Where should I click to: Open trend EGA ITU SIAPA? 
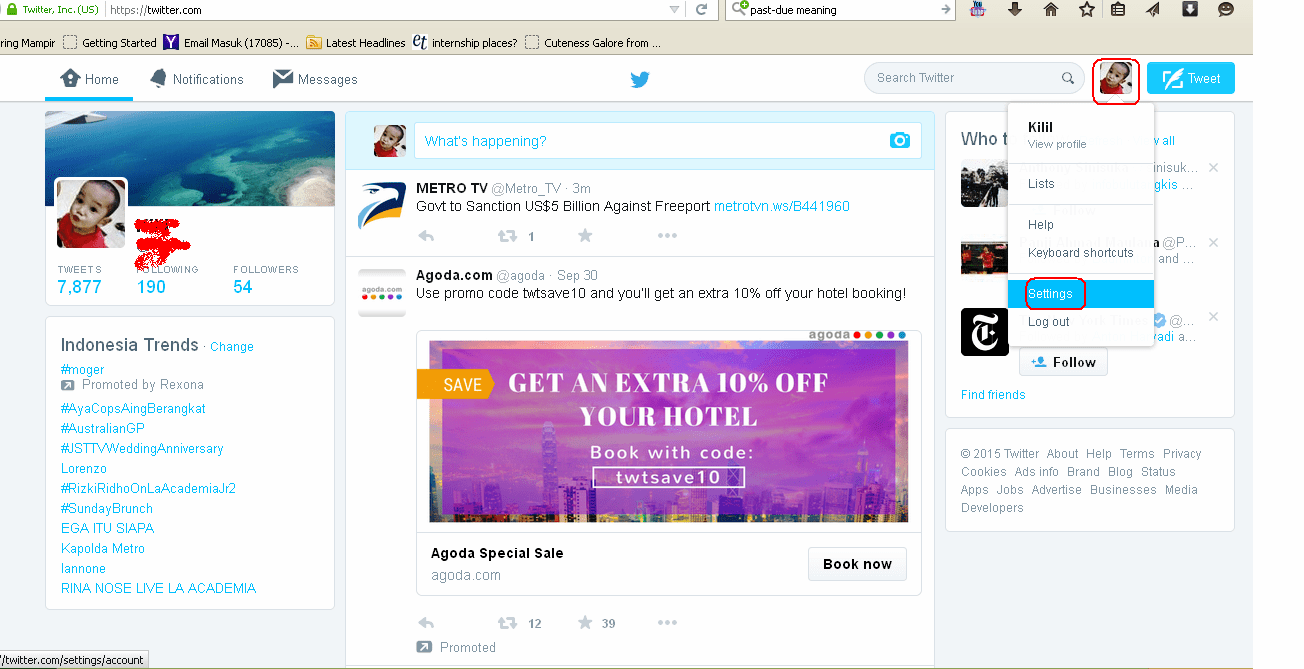(x=107, y=528)
